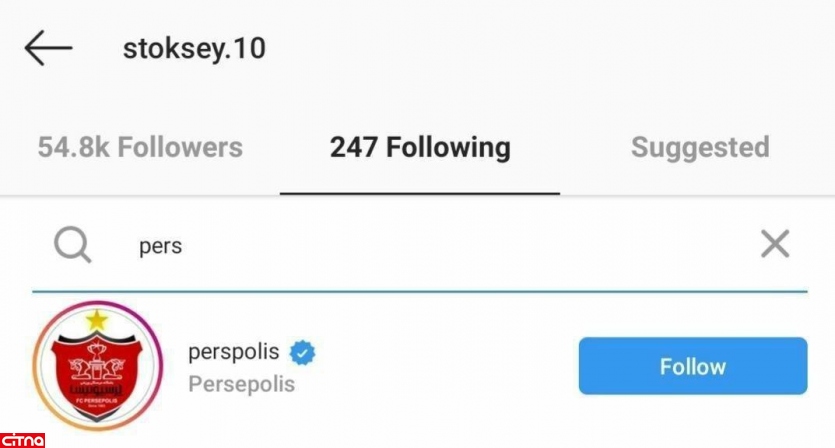Click the Persepolis display name
This screenshot has width=835, height=448.
241,384
